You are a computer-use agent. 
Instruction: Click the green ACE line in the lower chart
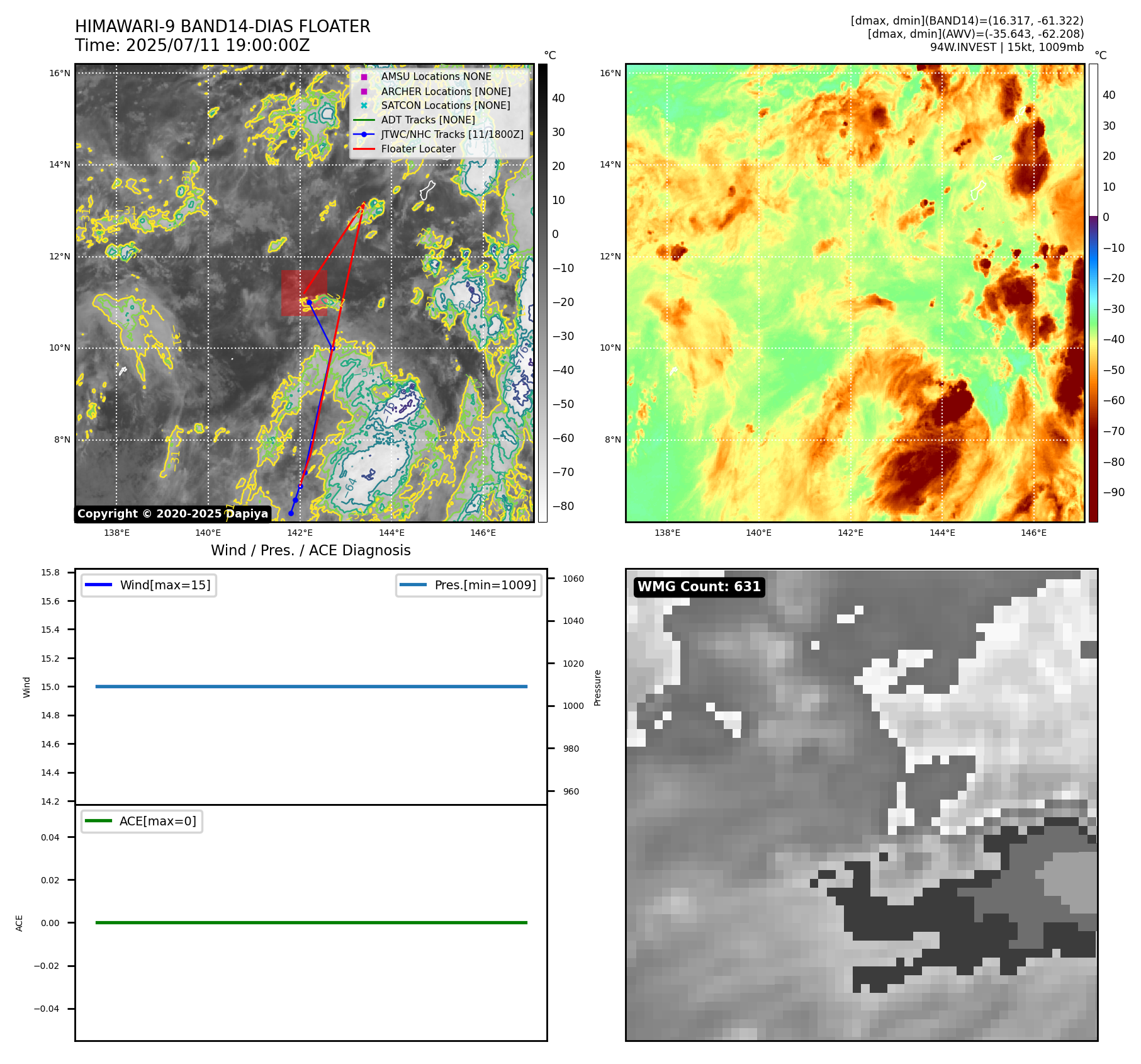coord(311,922)
